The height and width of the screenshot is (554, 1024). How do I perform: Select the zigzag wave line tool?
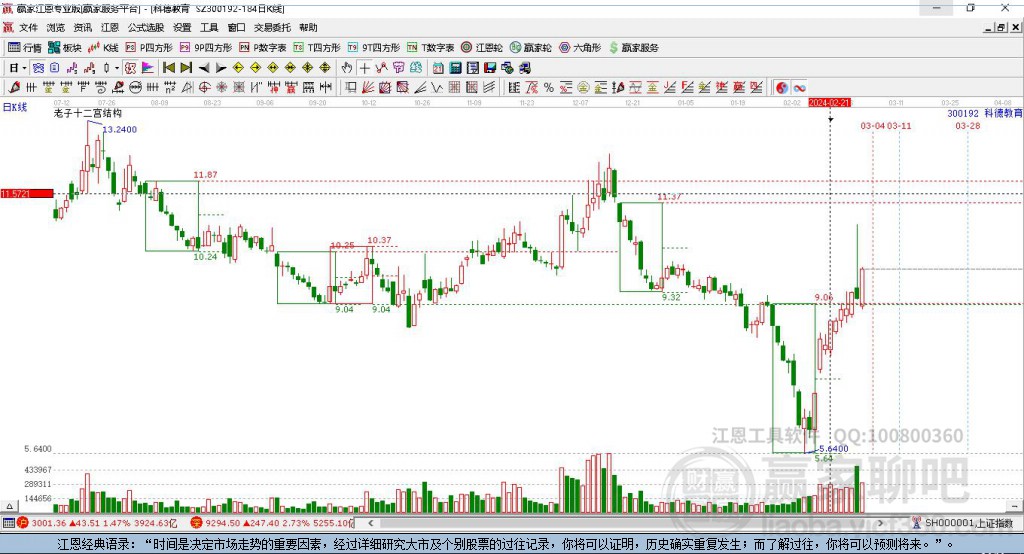click(436, 88)
